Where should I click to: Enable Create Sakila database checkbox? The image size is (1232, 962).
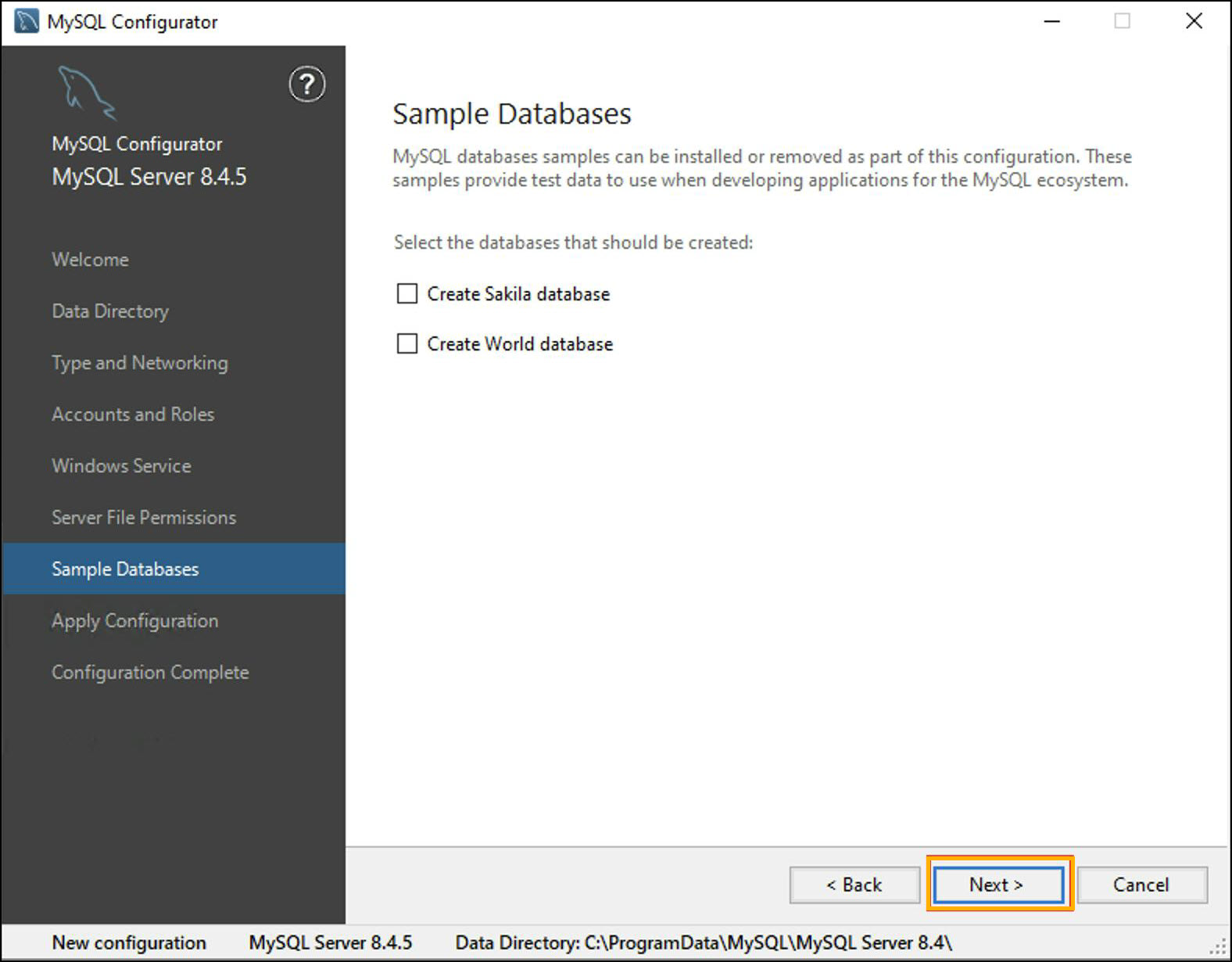click(407, 294)
